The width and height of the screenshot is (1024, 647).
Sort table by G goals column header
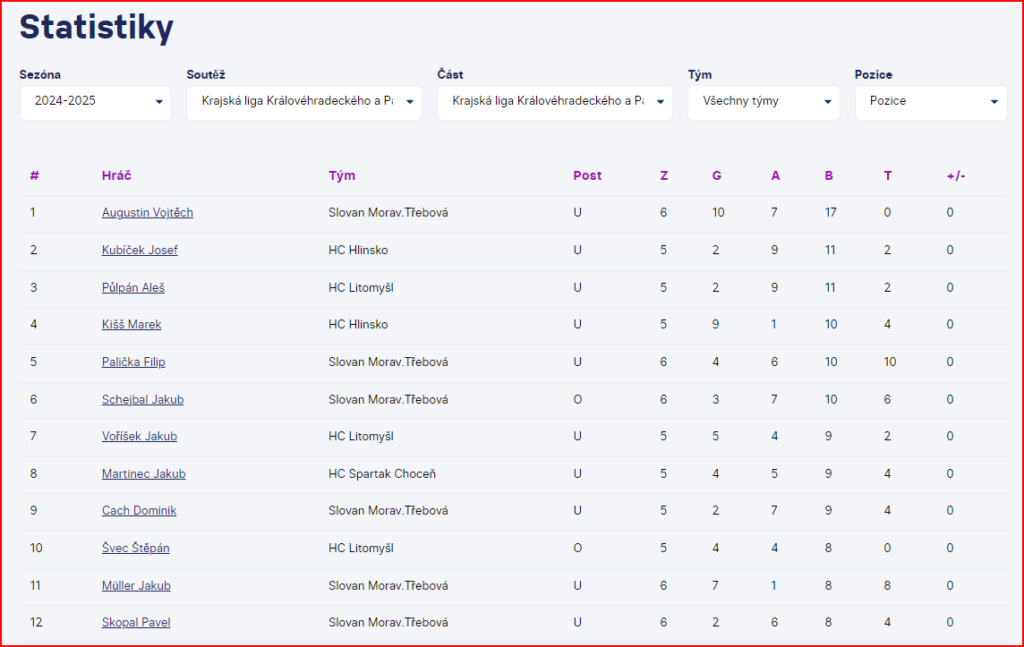716,176
